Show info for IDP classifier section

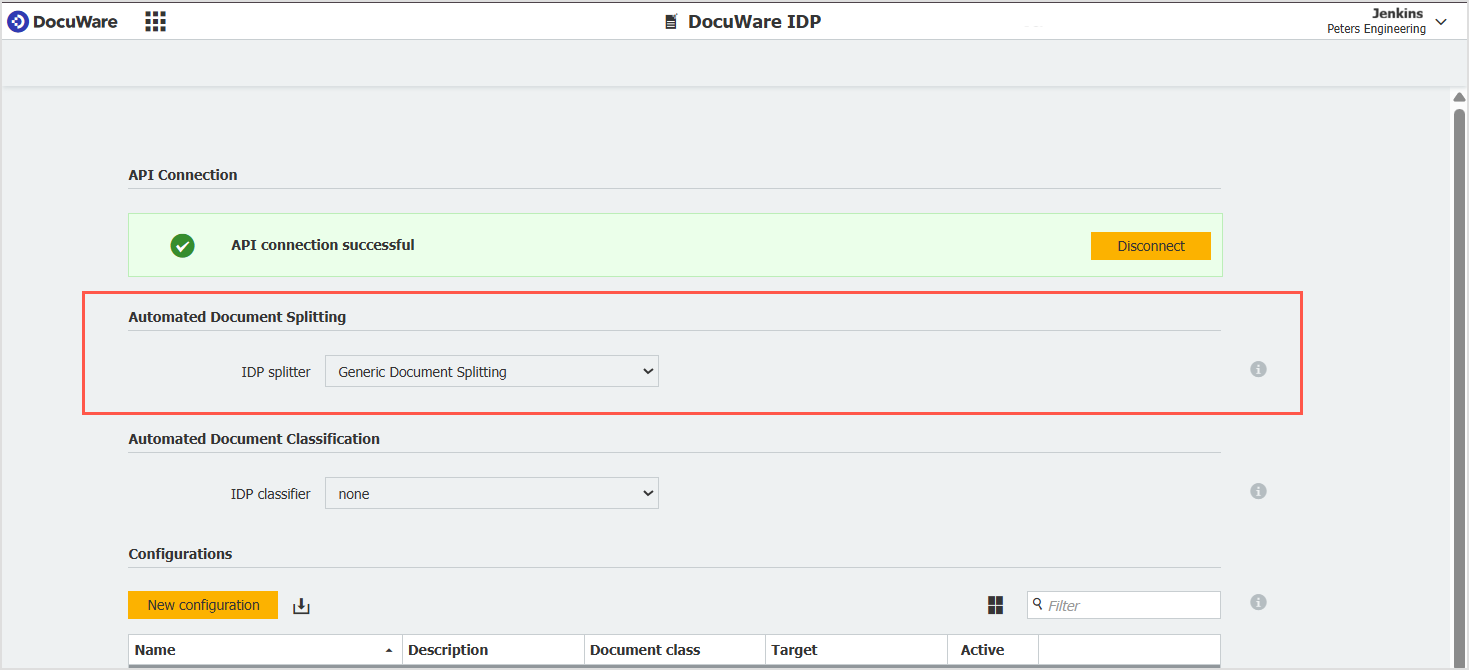[1258, 491]
